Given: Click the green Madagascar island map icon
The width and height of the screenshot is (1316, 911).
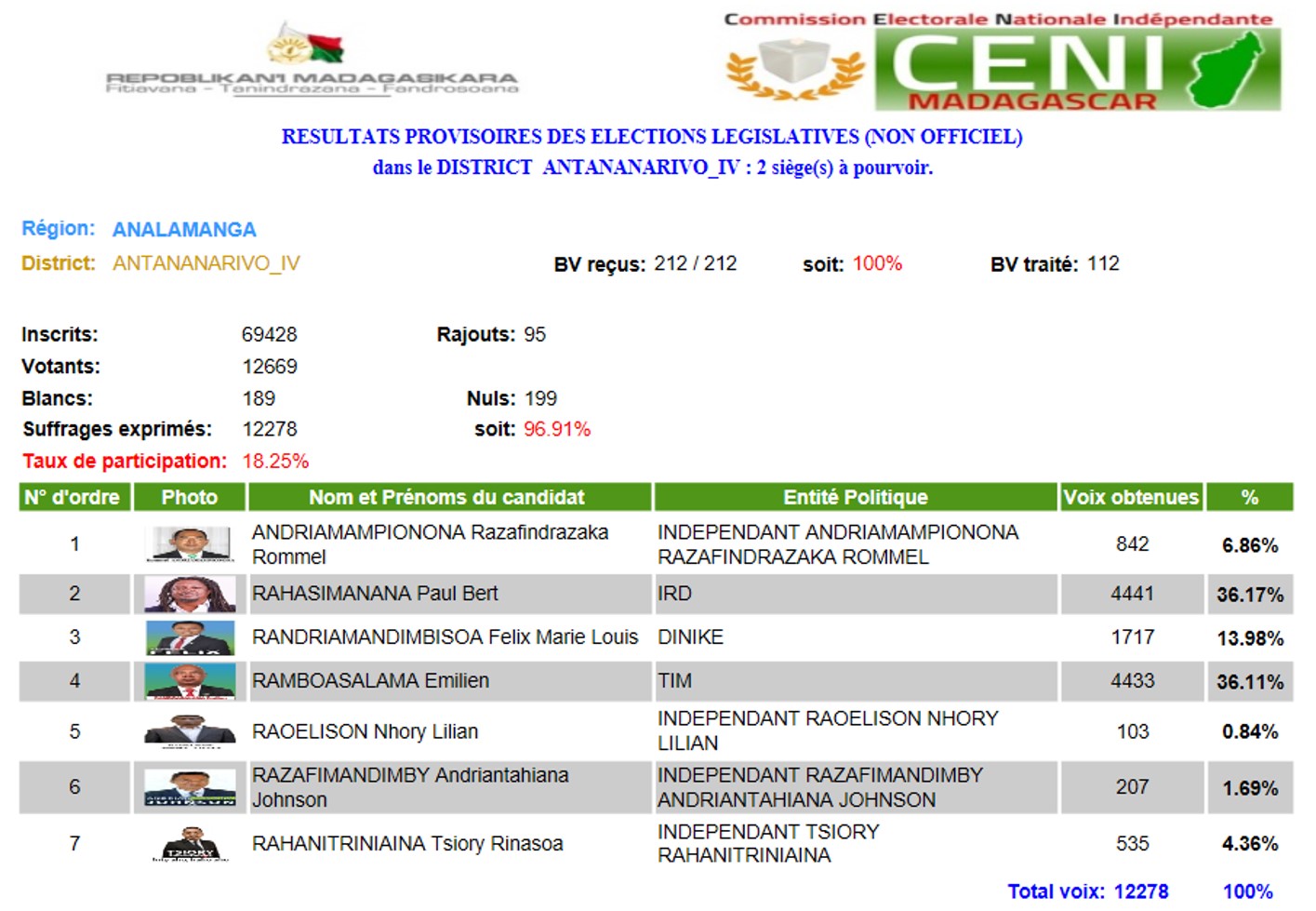Looking at the screenshot, I should pyautogui.click(x=1226, y=68).
